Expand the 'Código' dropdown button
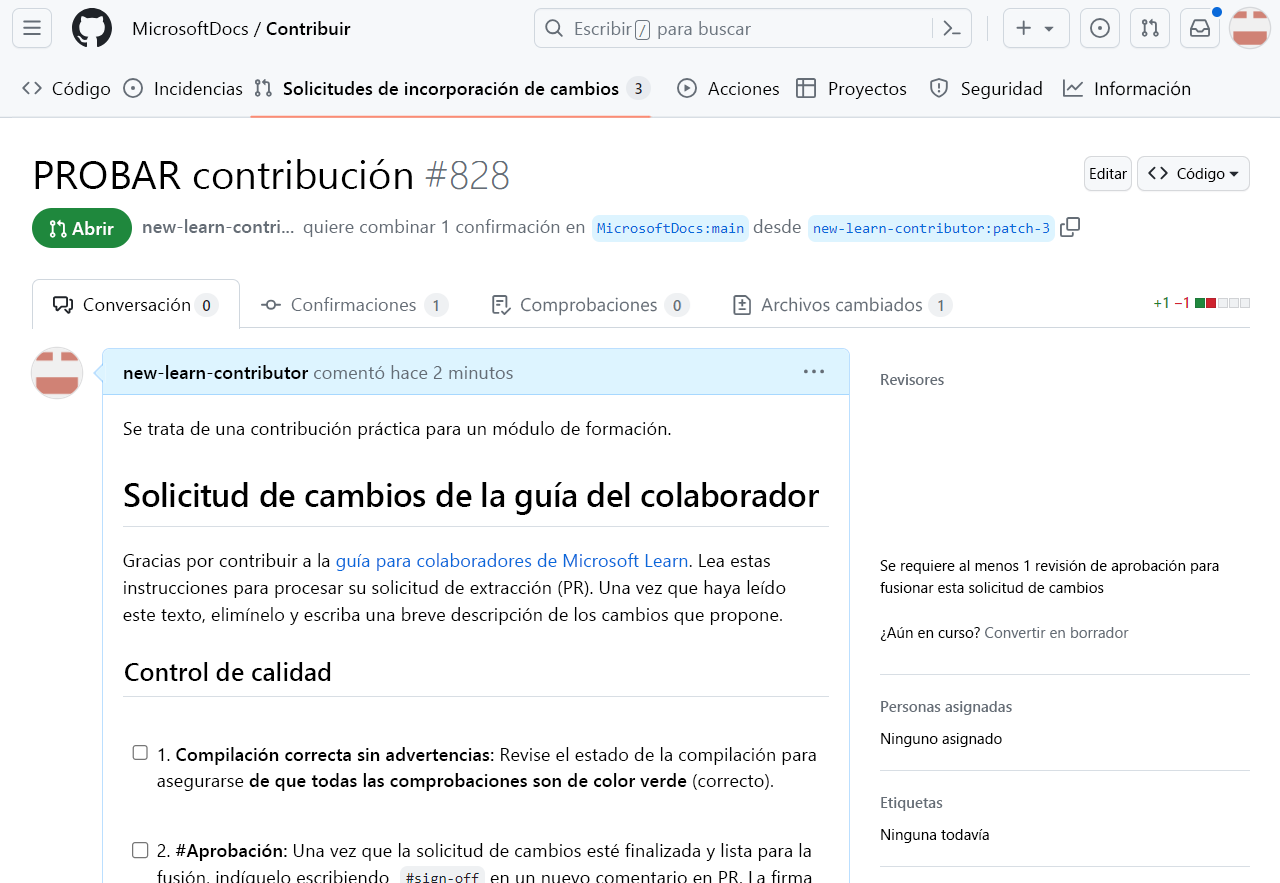 coord(1193,173)
